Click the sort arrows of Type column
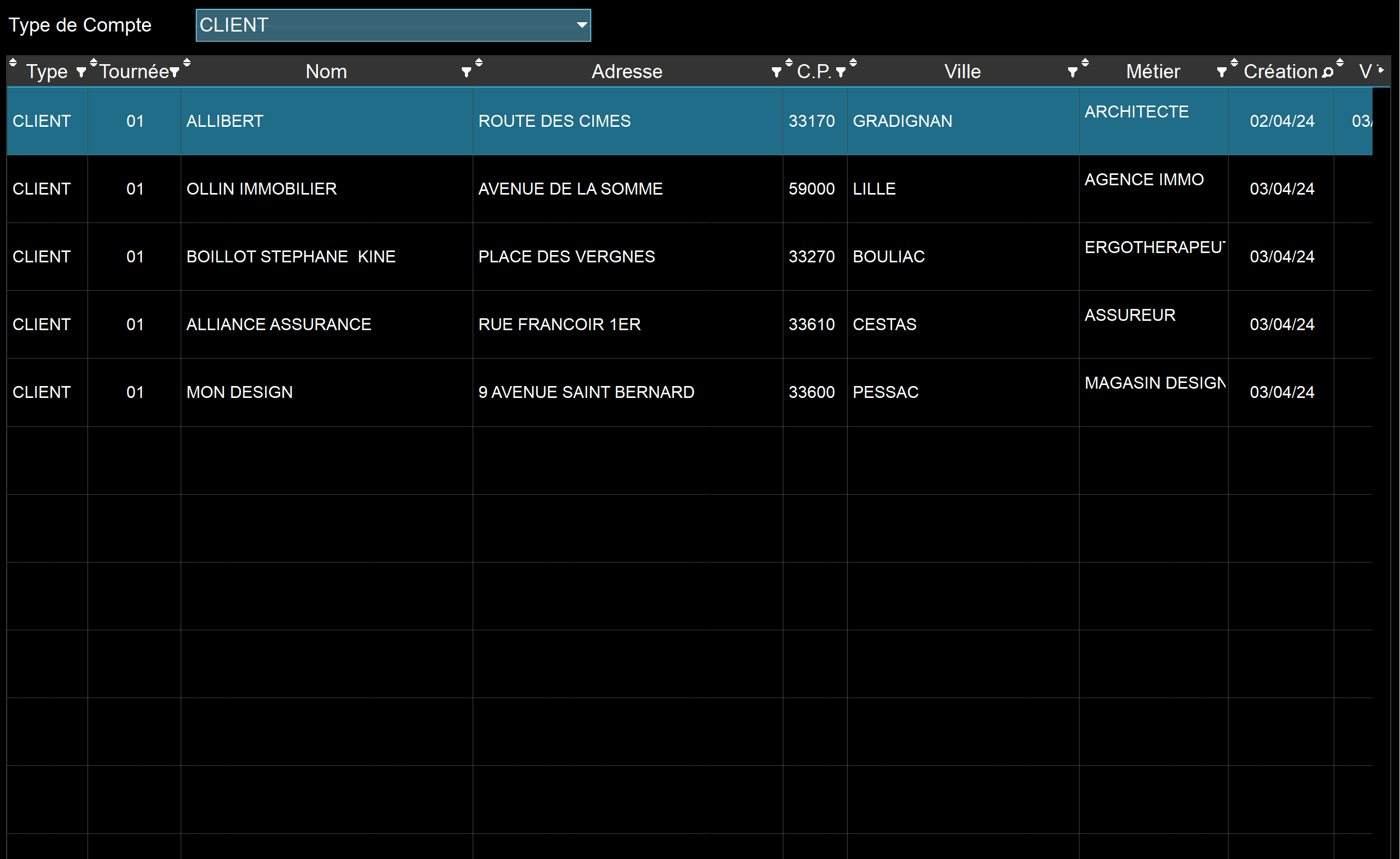Screen dimensions: 1400x859 tap(13, 63)
